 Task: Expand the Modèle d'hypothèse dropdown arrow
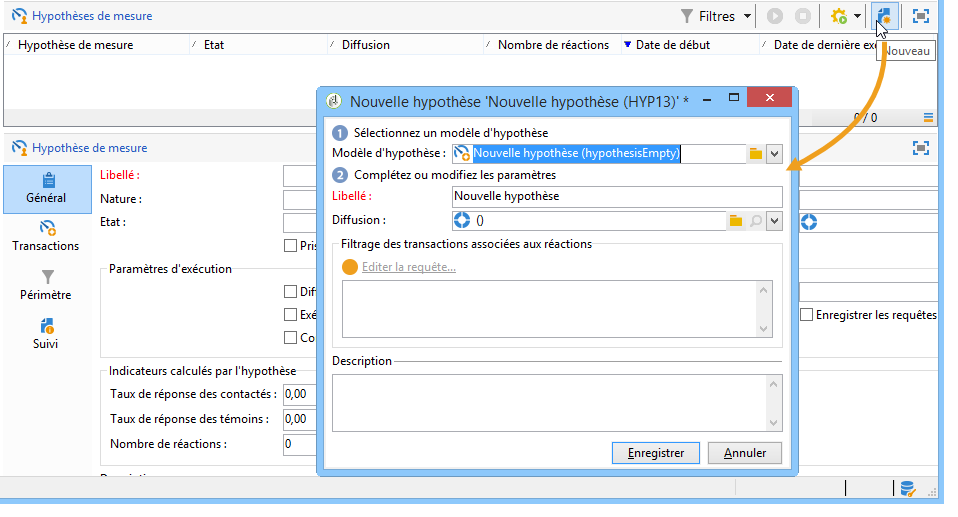click(774, 153)
